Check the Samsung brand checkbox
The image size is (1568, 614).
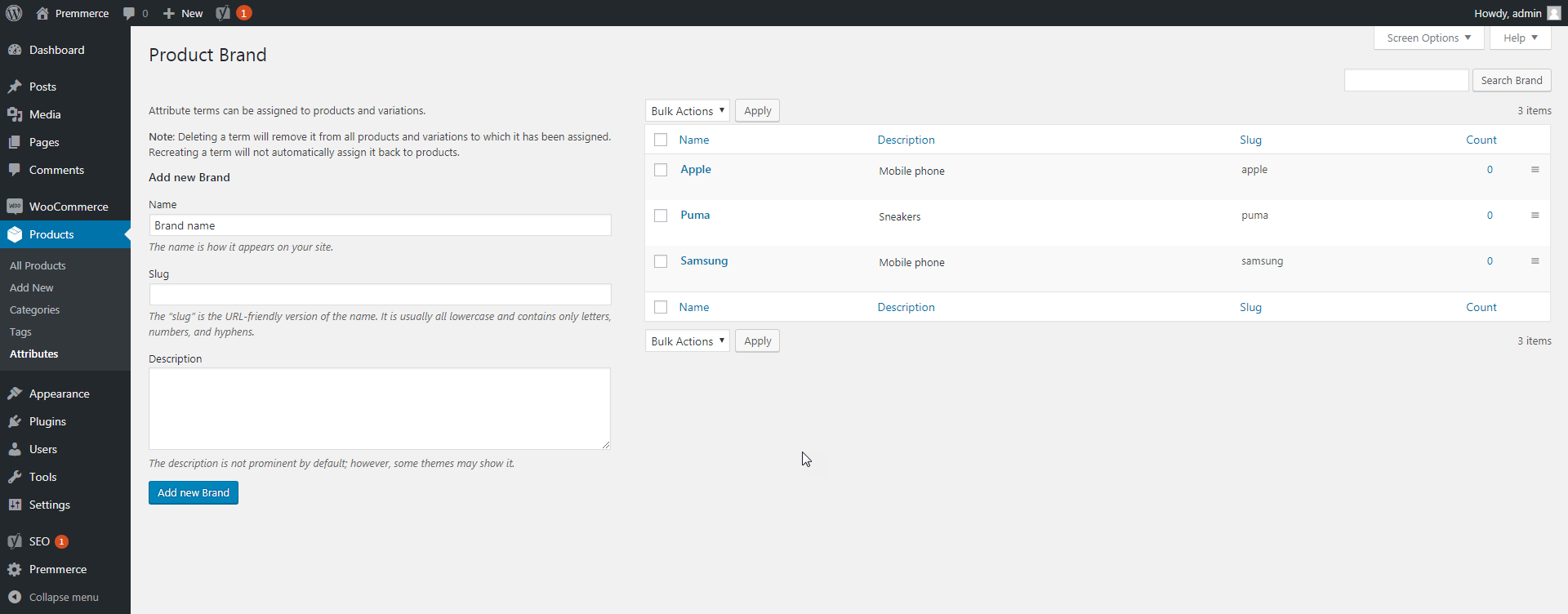pos(661,261)
